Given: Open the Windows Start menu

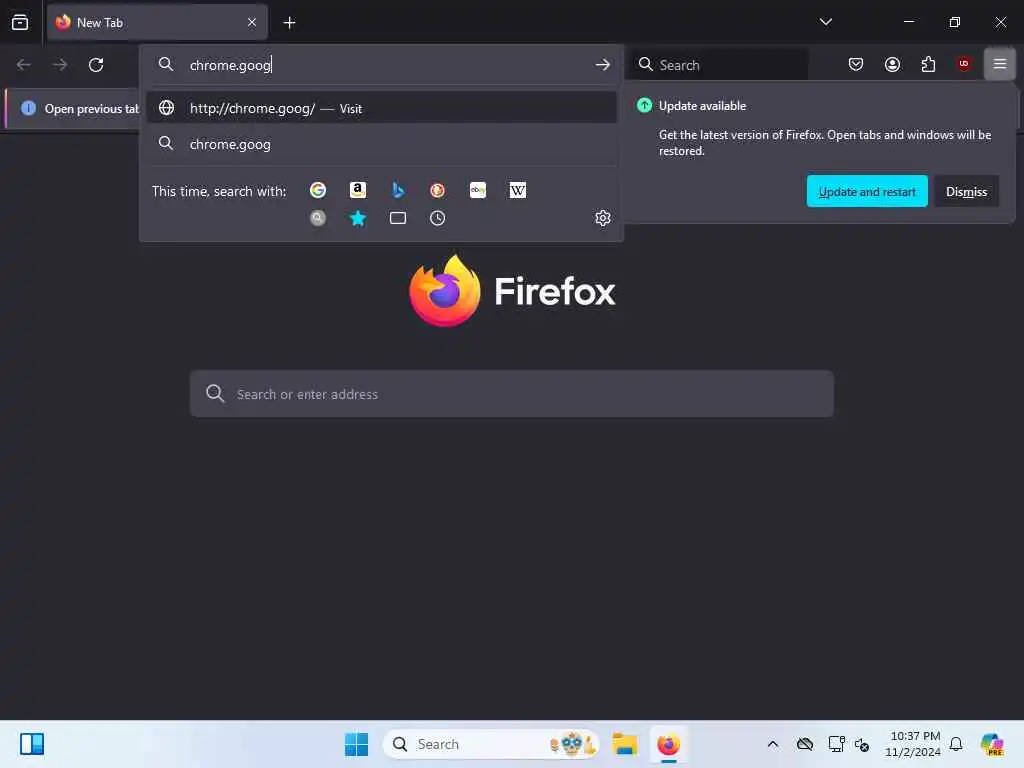Looking at the screenshot, I should [356, 744].
